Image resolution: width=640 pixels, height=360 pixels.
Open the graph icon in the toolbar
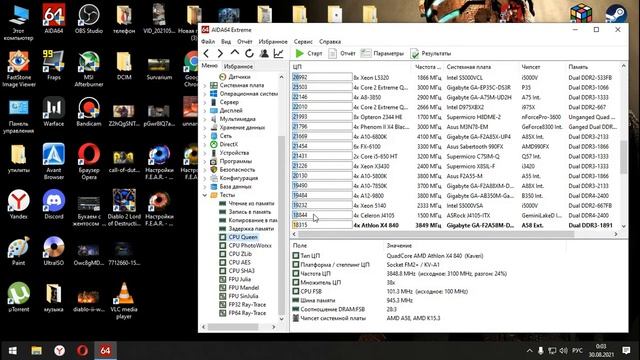coord(278,53)
